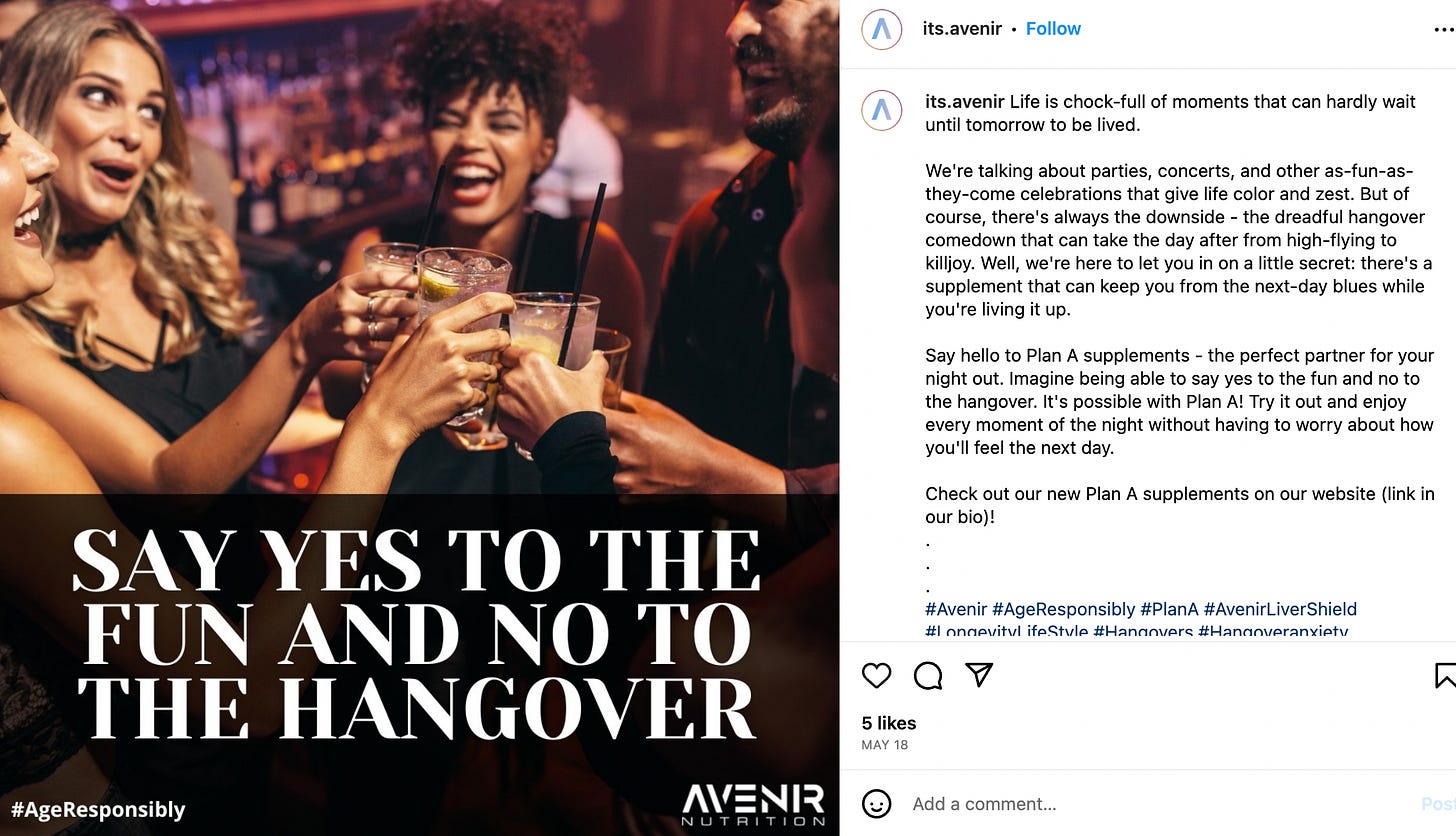Open the #AgeResponsibly hashtag in caption
The image size is (1456, 836).
pyautogui.click(x=1063, y=609)
